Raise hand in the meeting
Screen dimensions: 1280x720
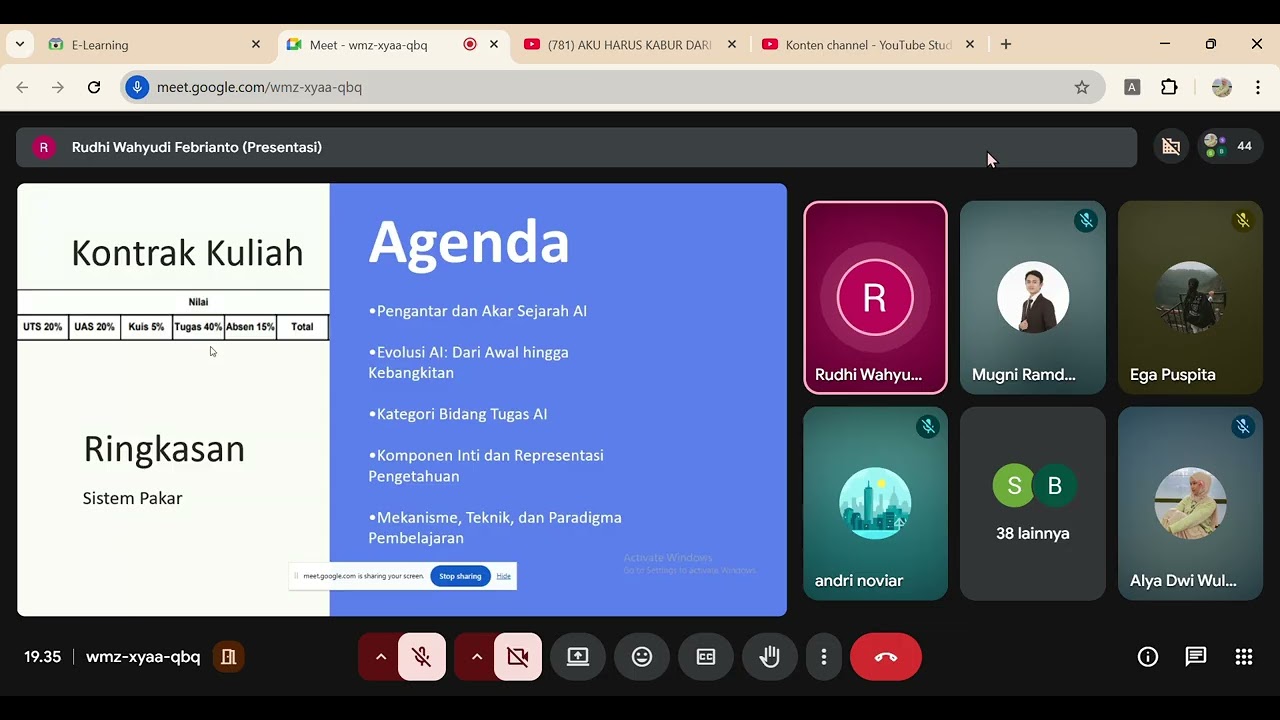[x=770, y=657]
